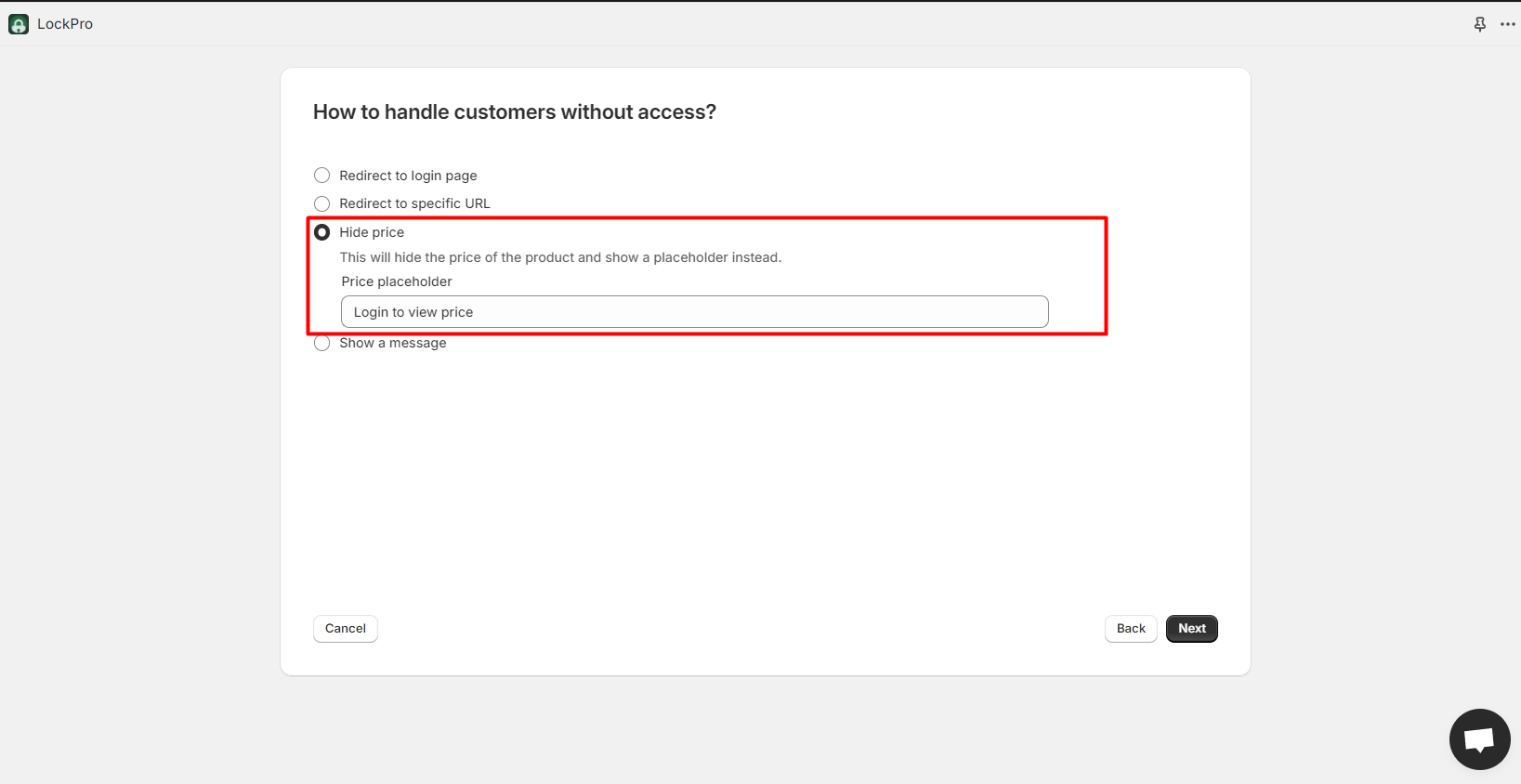Click the "How to handle customers" heading
Viewport: 1521px width, 784px height.
pos(514,112)
